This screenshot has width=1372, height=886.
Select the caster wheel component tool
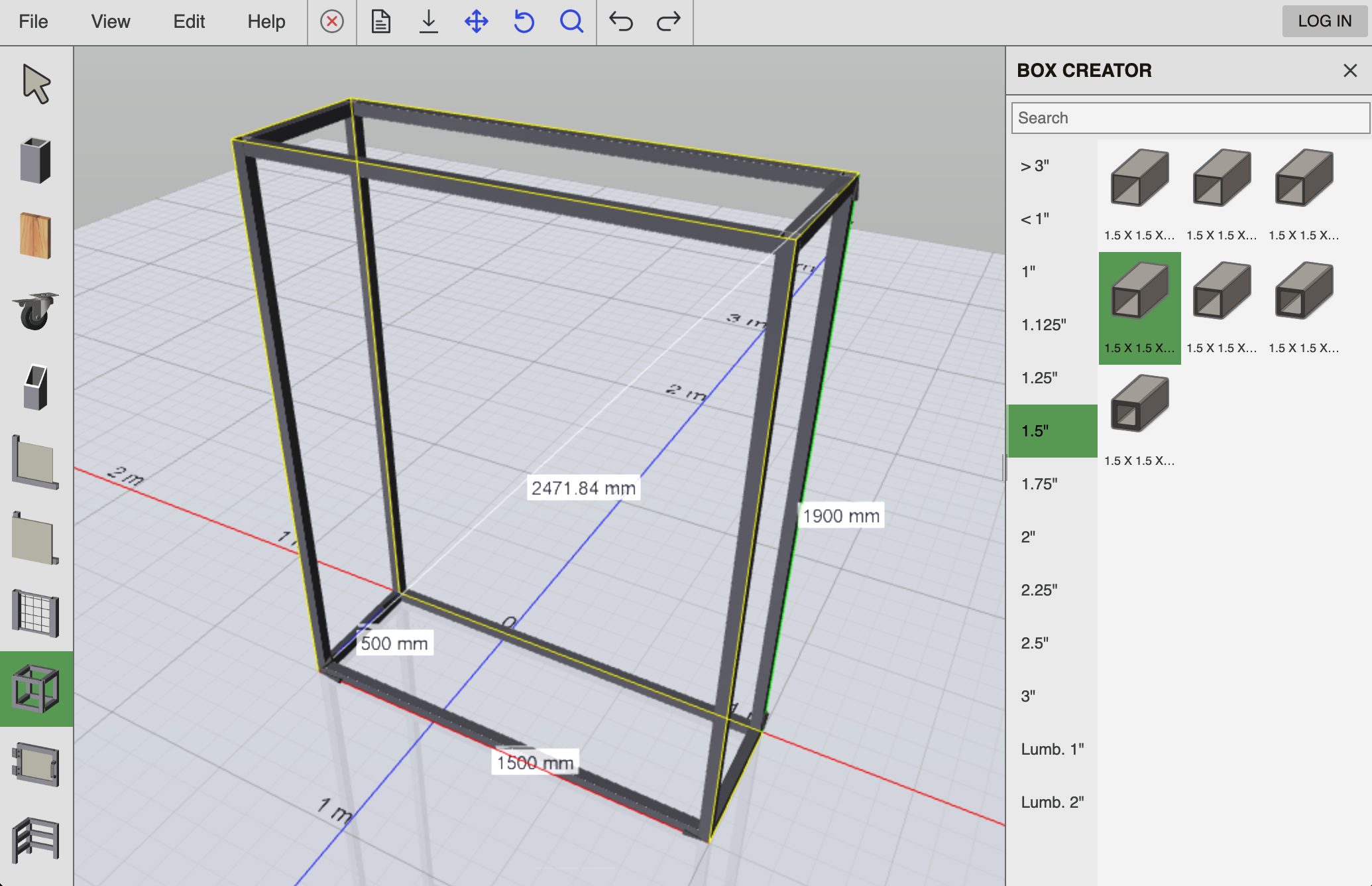[36, 312]
